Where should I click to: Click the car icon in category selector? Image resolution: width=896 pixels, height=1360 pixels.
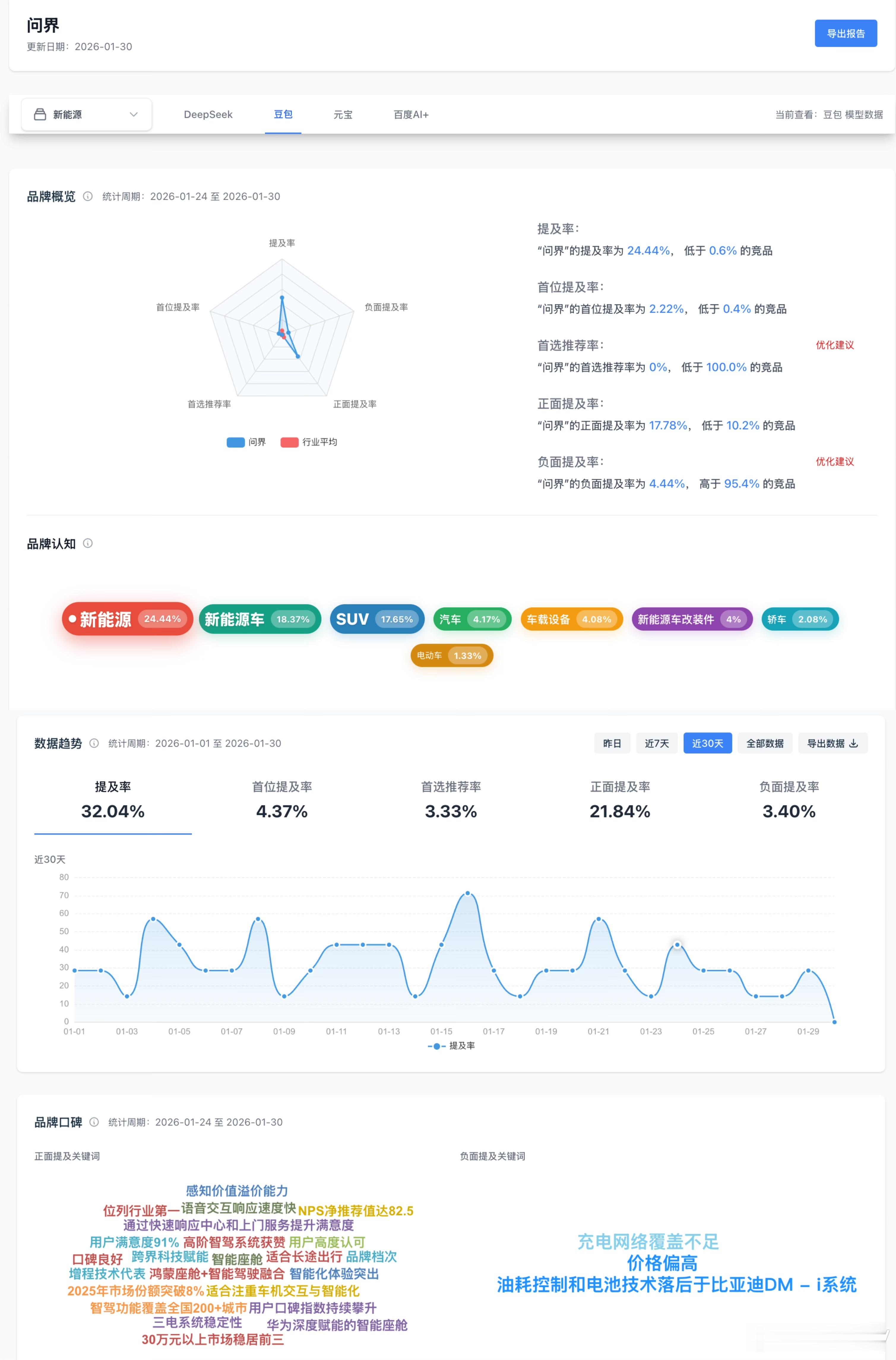(x=40, y=115)
